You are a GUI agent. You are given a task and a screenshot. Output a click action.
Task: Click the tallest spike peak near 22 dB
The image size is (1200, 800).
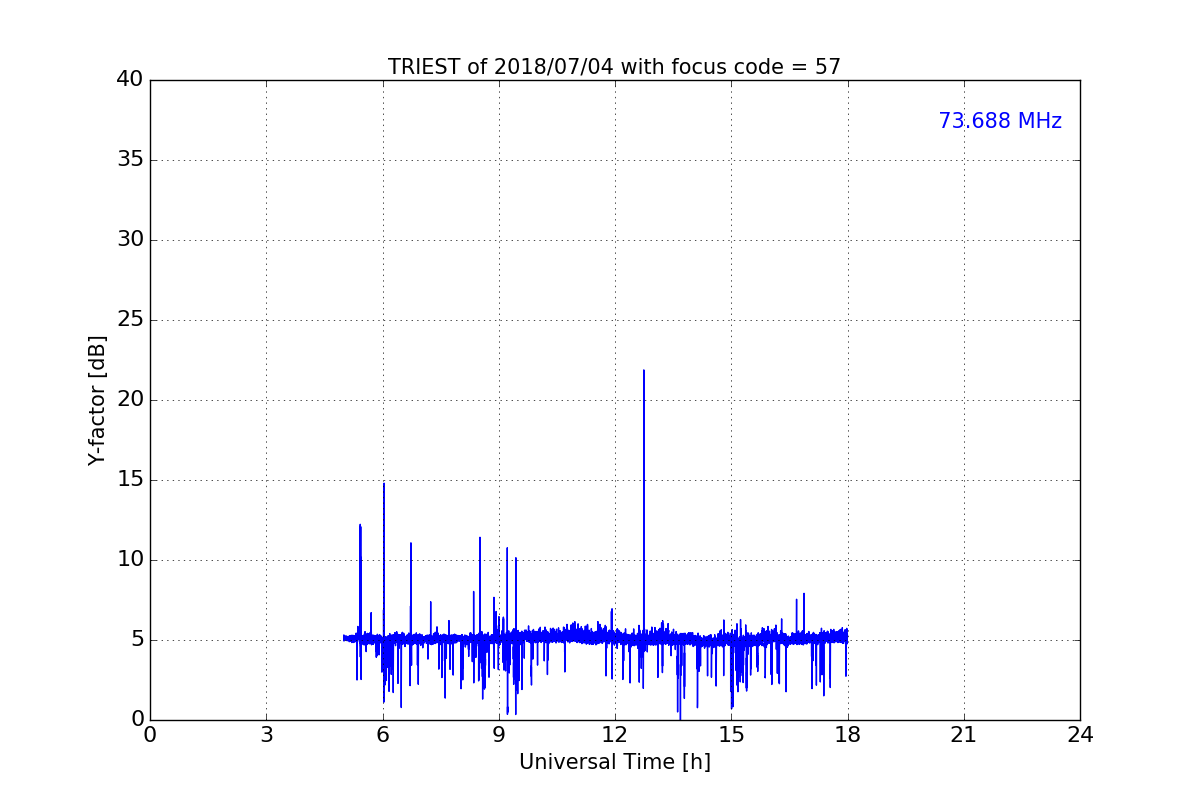644,371
